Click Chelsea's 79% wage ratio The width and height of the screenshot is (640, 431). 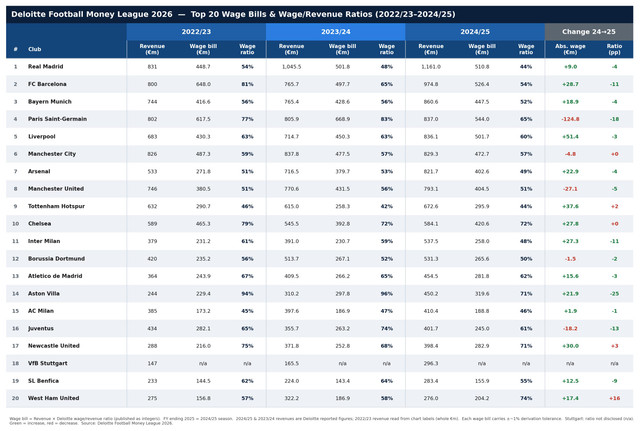pos(247,224)
